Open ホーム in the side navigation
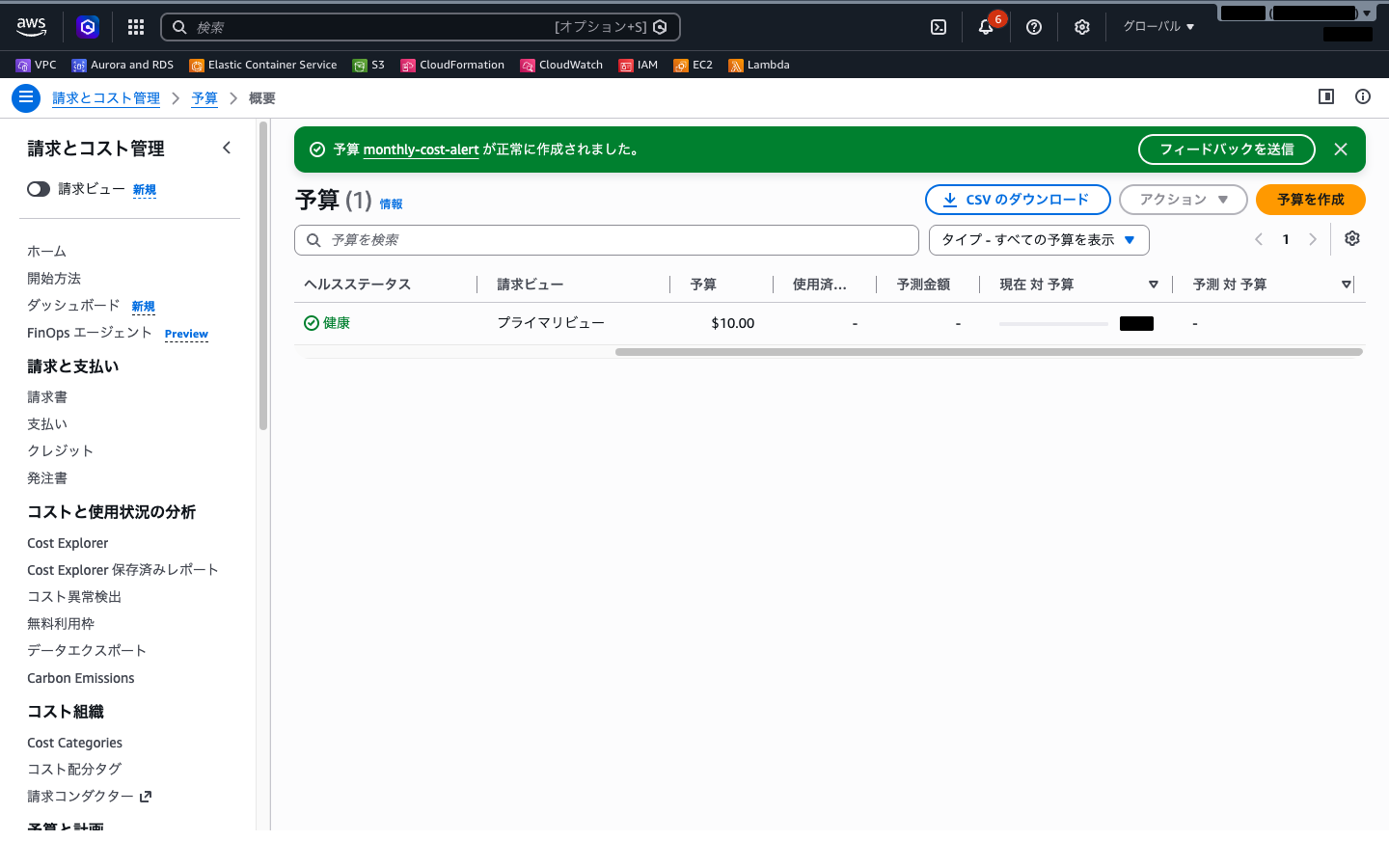Screen dimensions: 1389x868 click(46, 252)
